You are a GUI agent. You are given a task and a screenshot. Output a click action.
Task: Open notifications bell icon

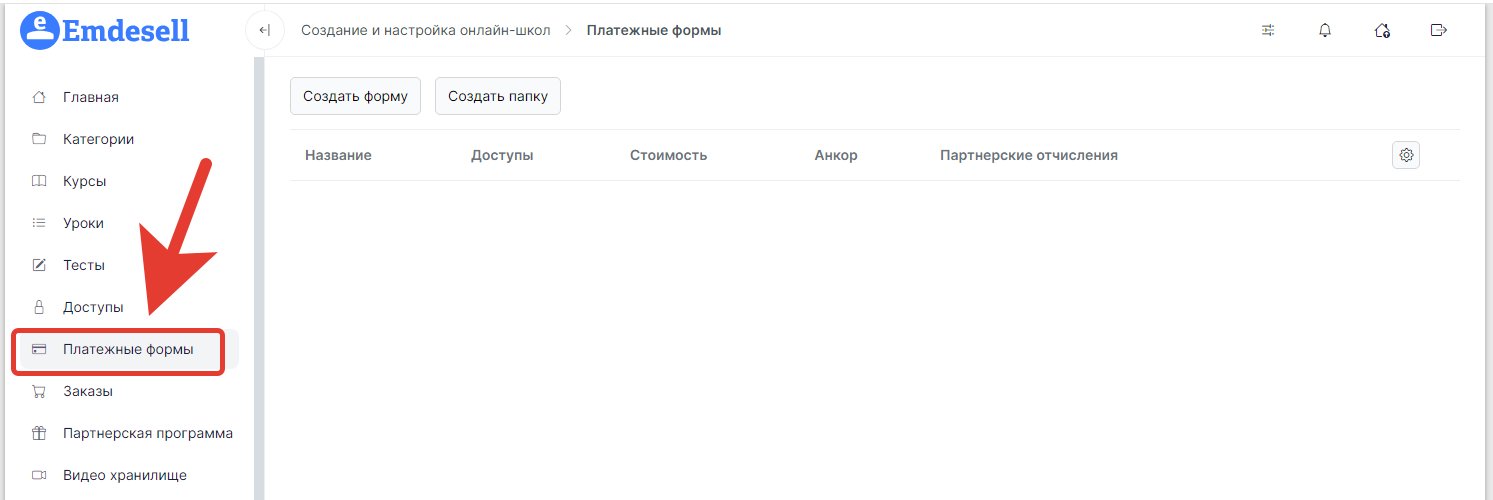pyautogui.click(x=1325, y=30)
